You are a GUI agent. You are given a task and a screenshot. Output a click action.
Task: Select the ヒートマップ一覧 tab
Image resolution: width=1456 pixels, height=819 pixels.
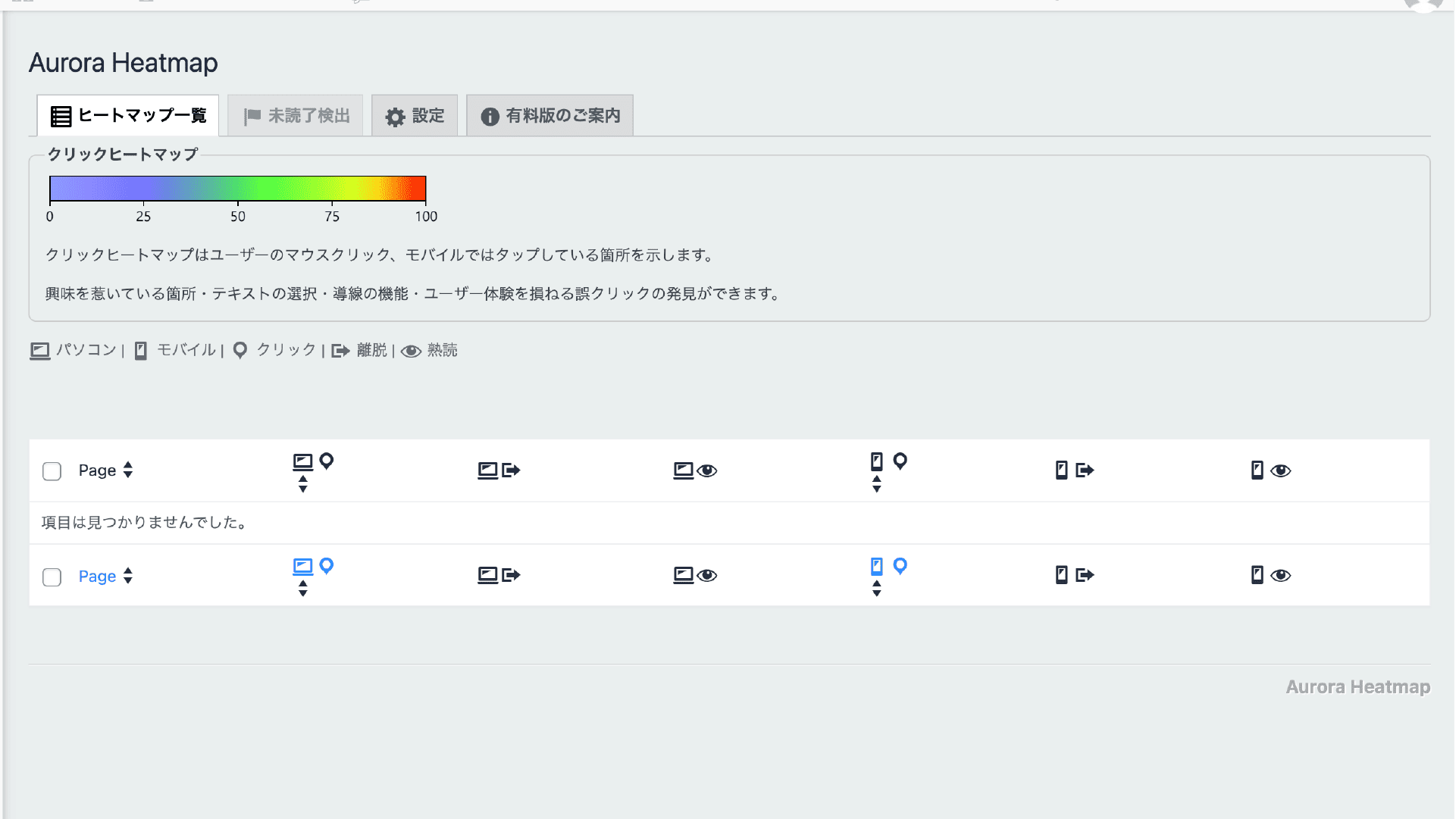pos(128,116)
